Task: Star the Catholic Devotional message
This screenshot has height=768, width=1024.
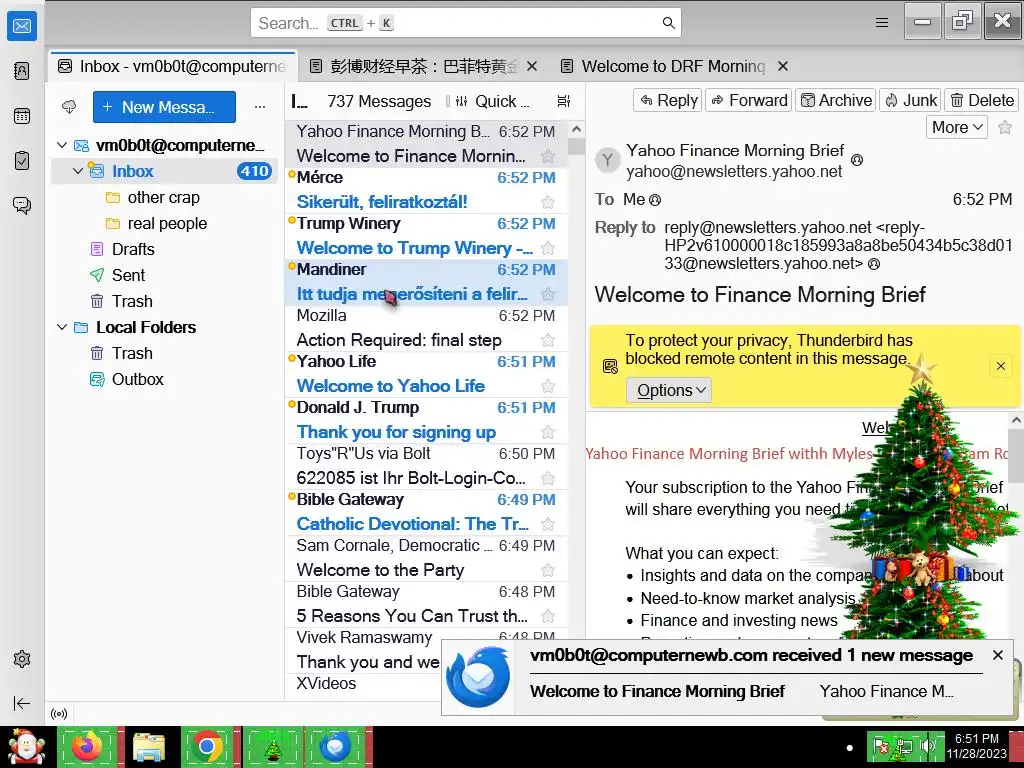Action: point(548,524)
